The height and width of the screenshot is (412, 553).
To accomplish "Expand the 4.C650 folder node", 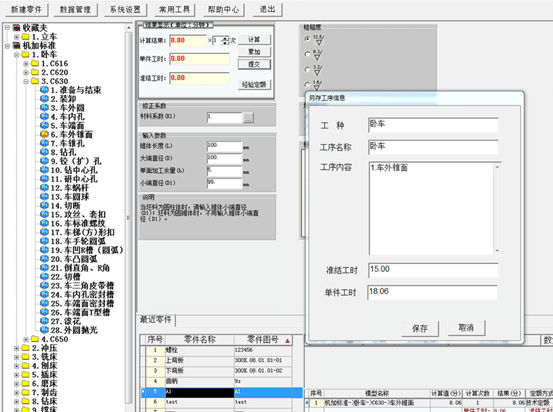I will tap(26, 339).
